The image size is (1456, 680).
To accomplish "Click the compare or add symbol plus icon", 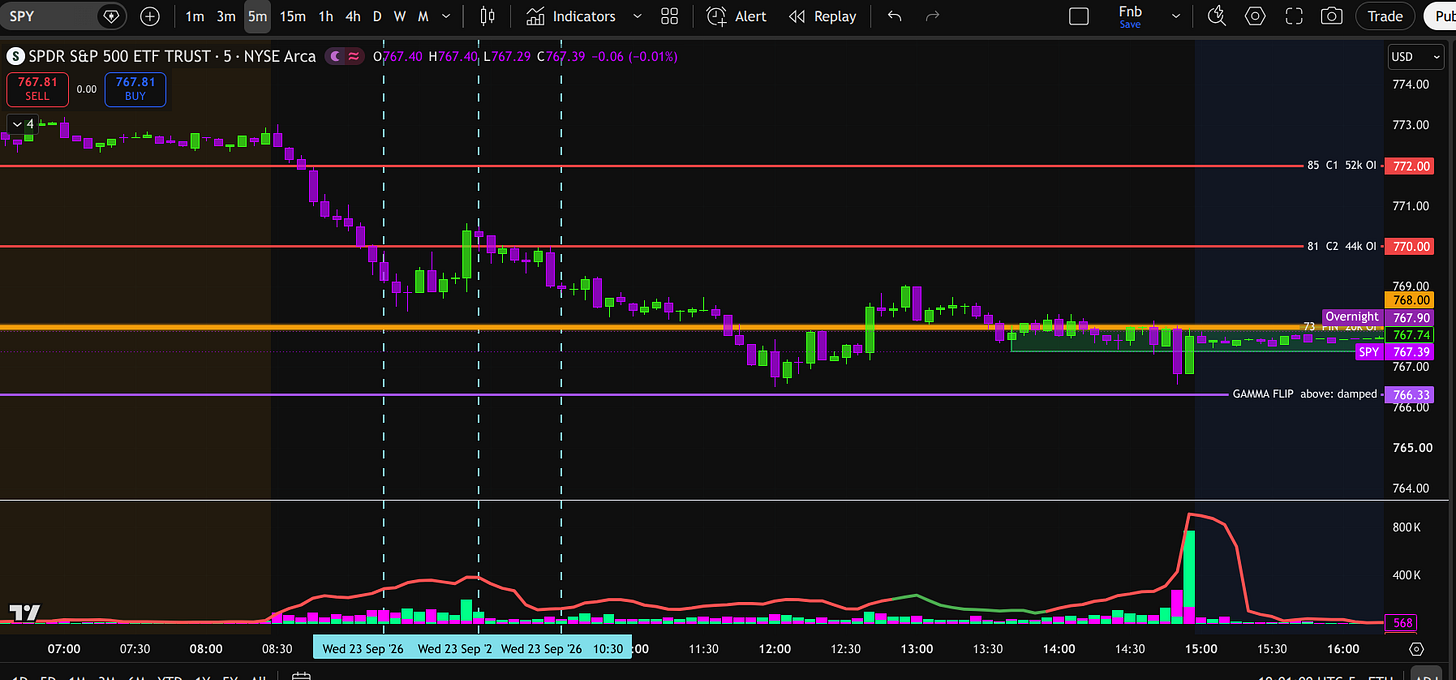I will click(150, 16).
